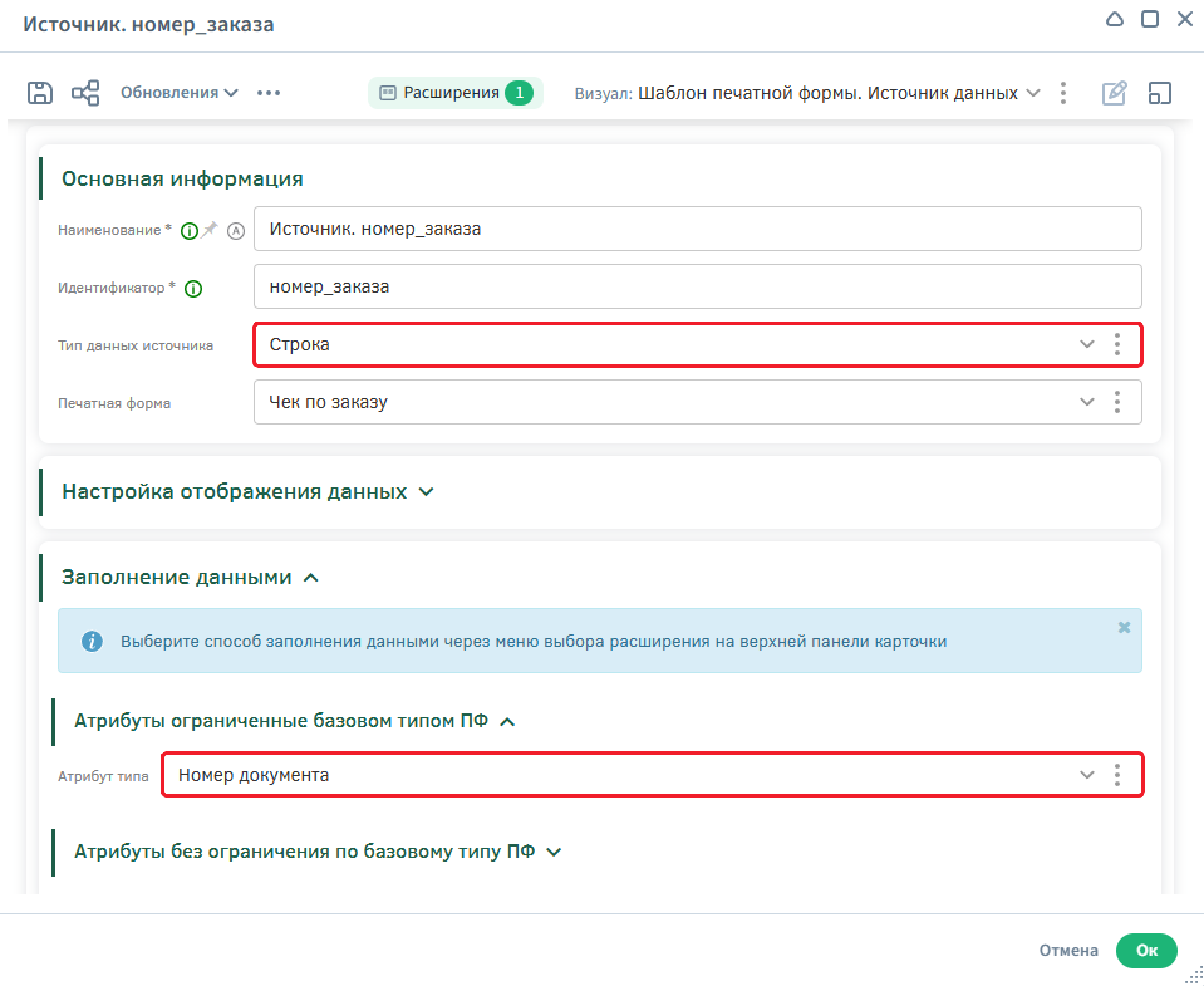Click the circled A icon near Наименование

[235, 231]
